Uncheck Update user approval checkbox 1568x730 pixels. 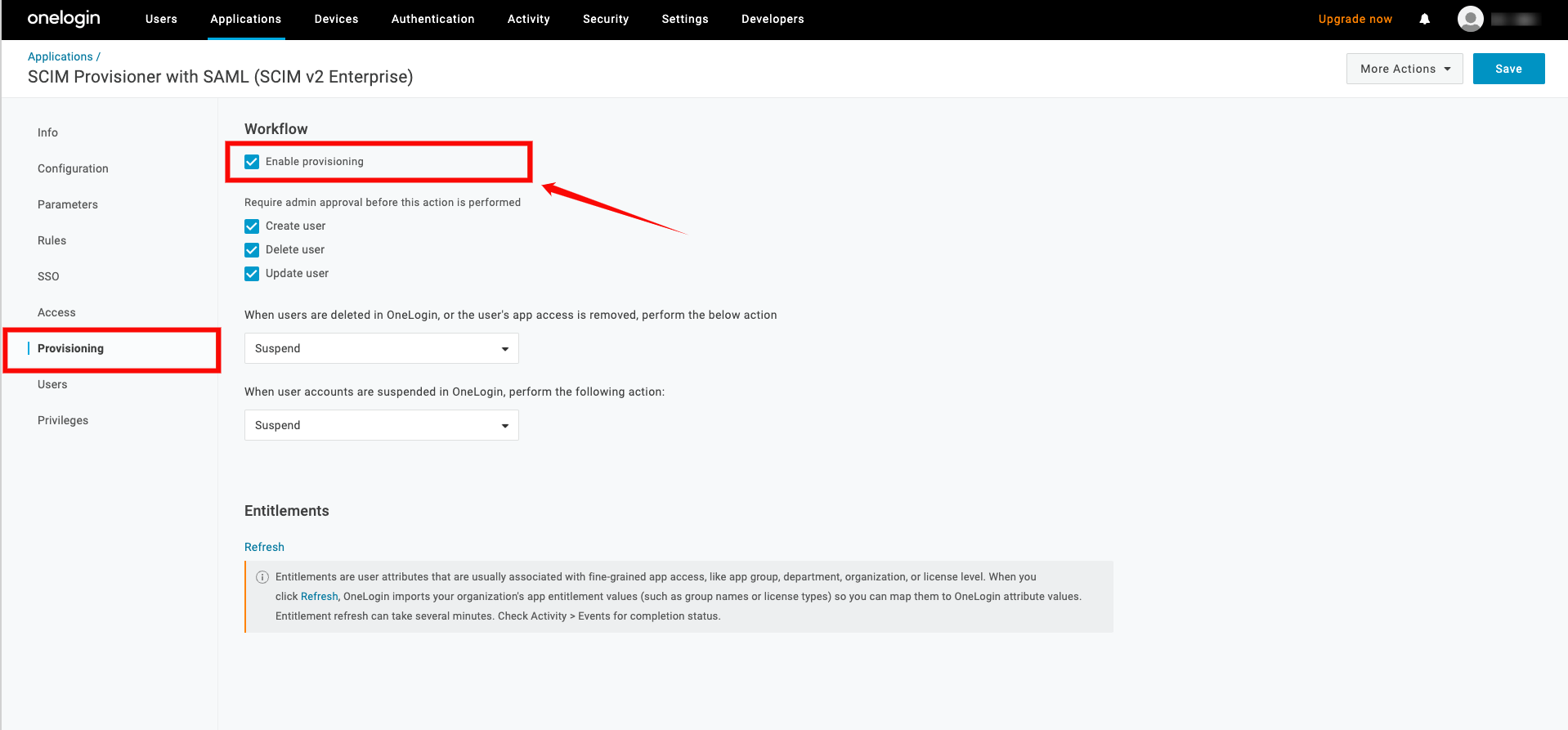[252, 274]
